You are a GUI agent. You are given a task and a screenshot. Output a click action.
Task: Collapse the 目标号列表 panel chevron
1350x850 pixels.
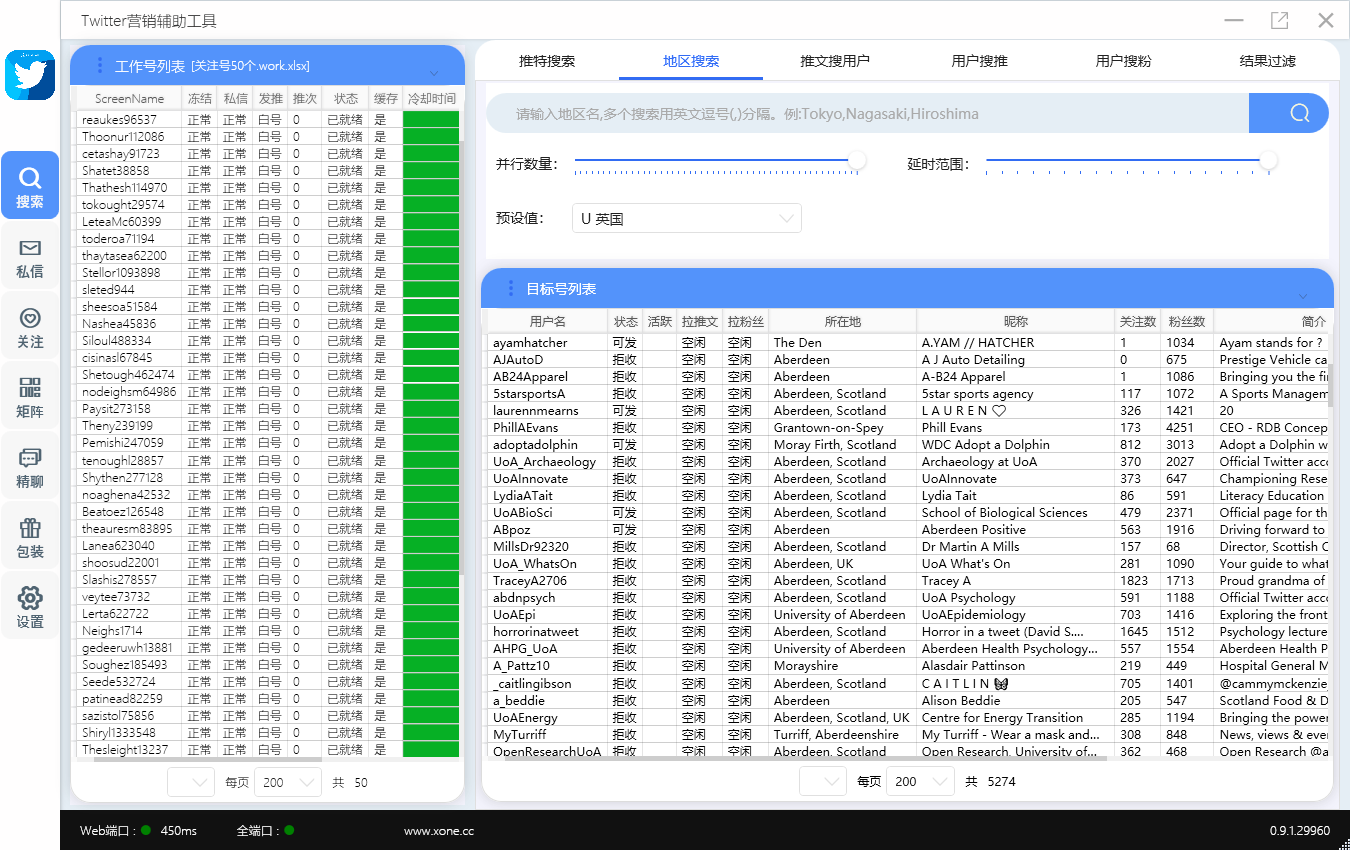coord(1303,296)
